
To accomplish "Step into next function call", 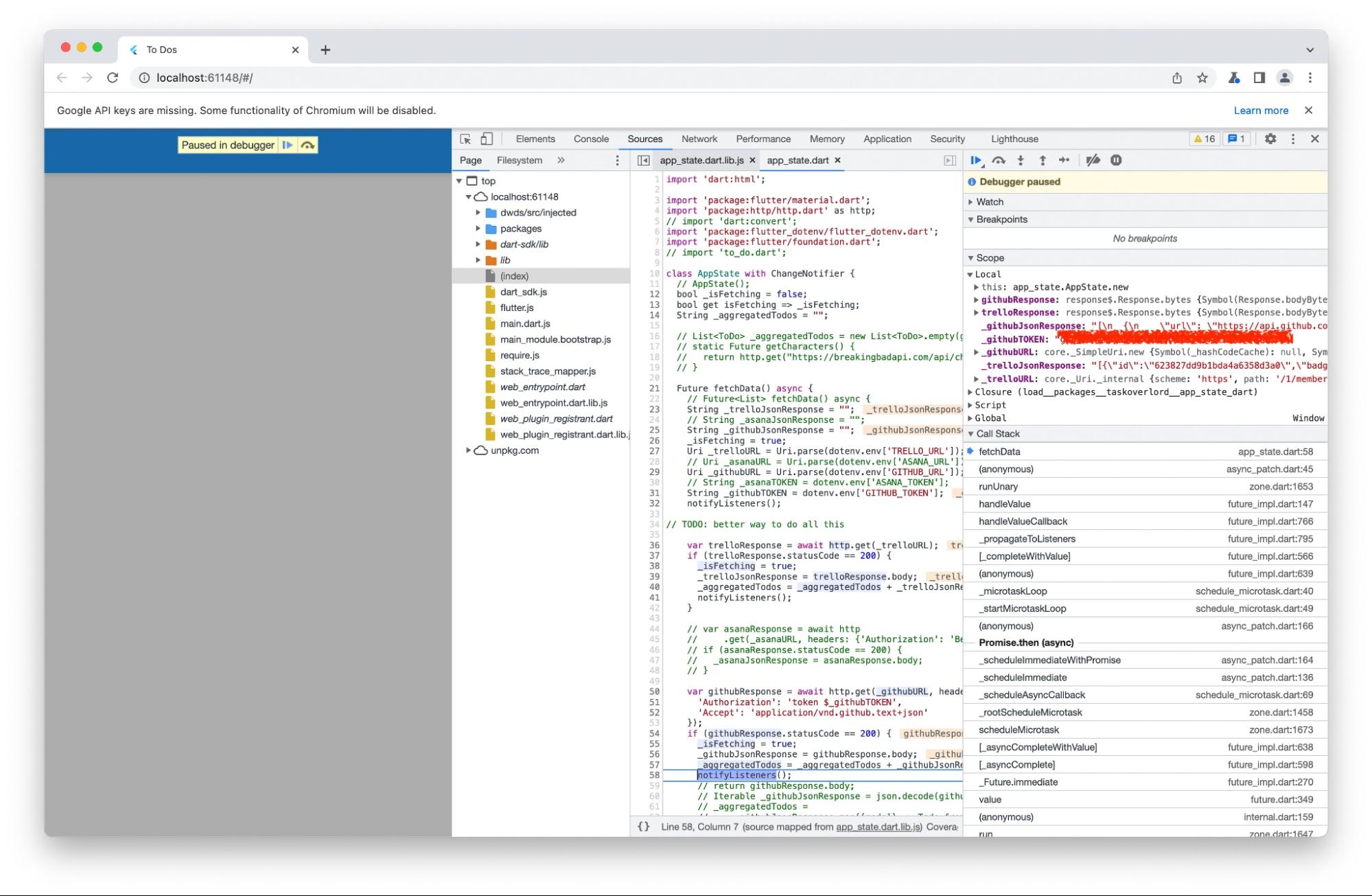I will pyautogui.click(x=1021, y=160).
